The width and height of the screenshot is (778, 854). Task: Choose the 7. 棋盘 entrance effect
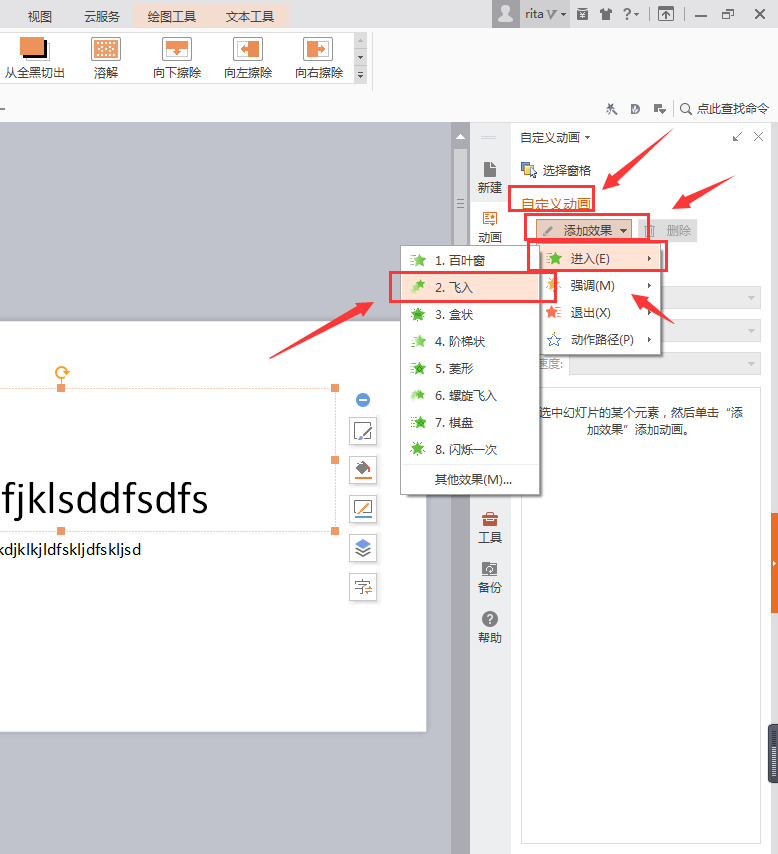(470, 422)
